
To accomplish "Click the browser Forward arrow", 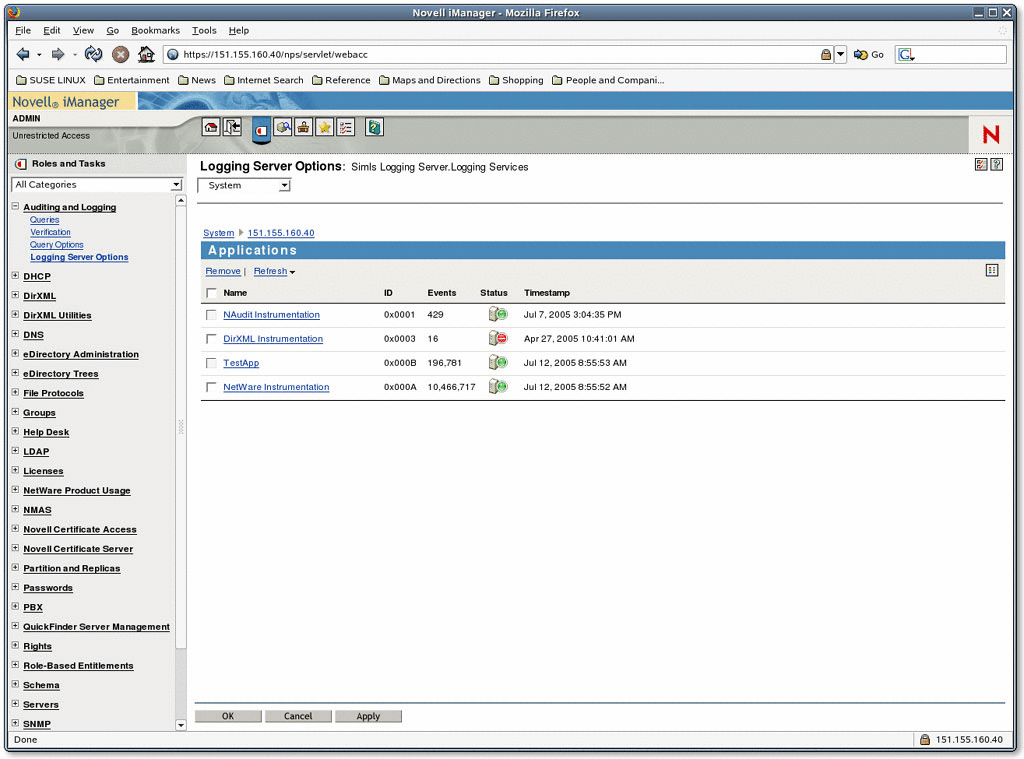I will click(58, 54).
